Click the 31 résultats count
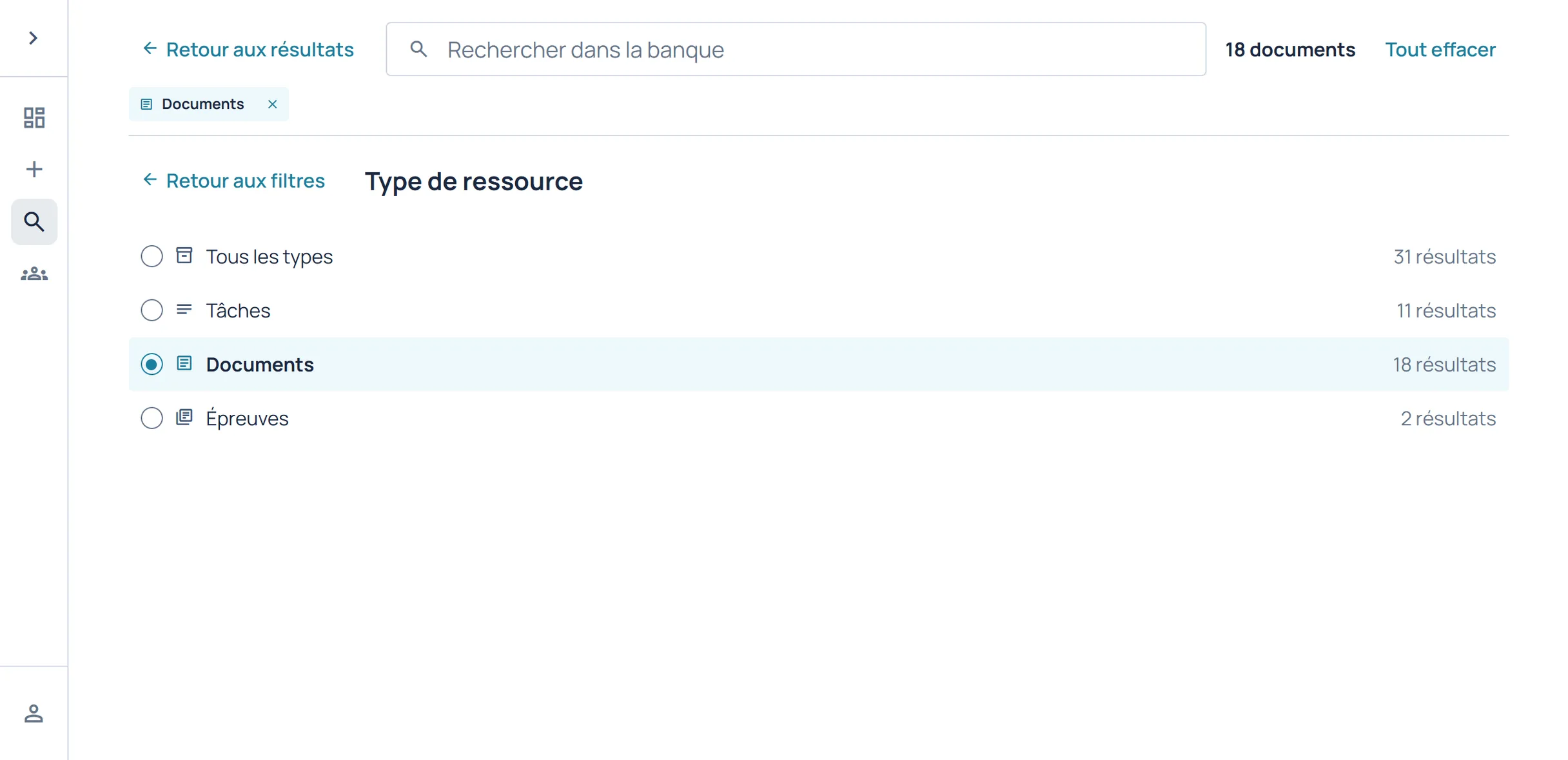1568x760 pixels. [x=1444, y=257]
